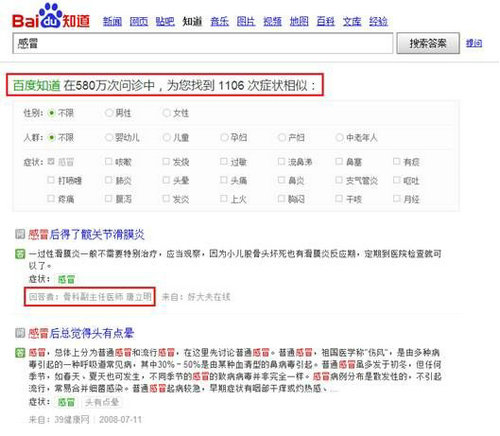Open the 音乐 navigation link

(x=220, y=22)
